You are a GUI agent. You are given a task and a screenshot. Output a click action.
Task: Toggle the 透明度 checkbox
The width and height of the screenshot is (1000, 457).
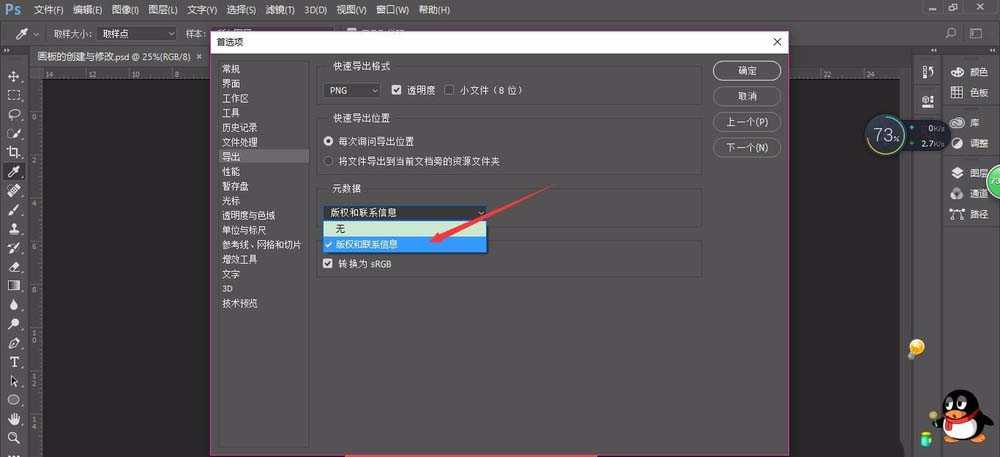397,90
